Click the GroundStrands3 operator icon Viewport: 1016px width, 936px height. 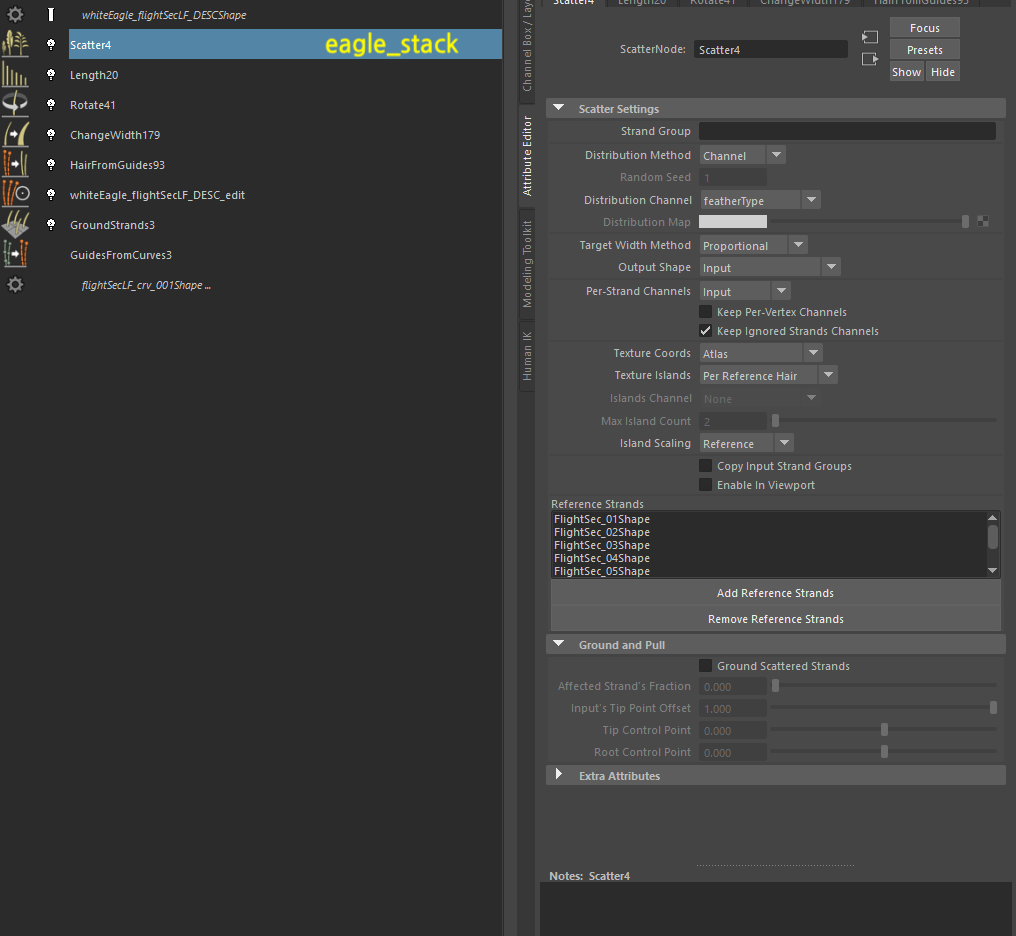pos(16,225)
